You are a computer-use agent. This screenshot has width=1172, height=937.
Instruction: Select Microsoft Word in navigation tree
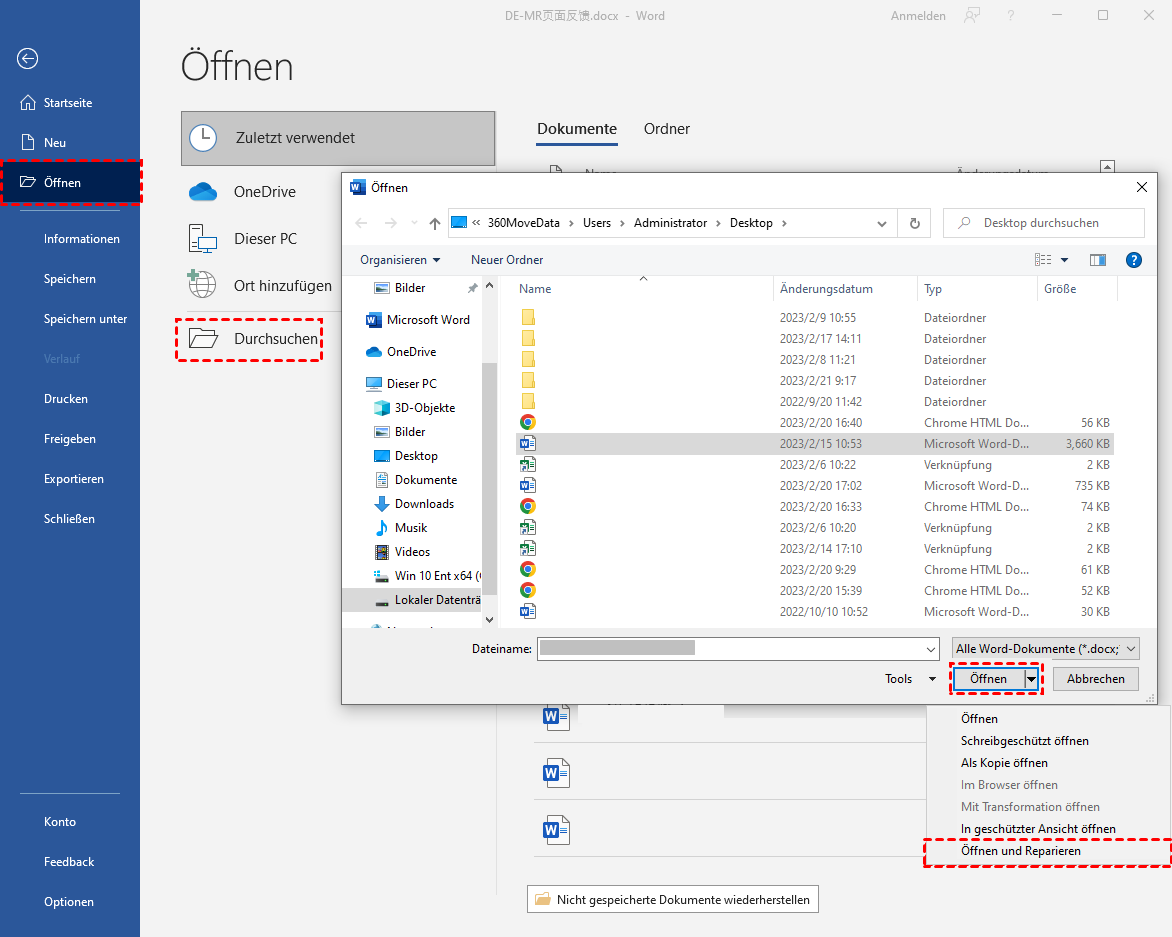(418, 320)
